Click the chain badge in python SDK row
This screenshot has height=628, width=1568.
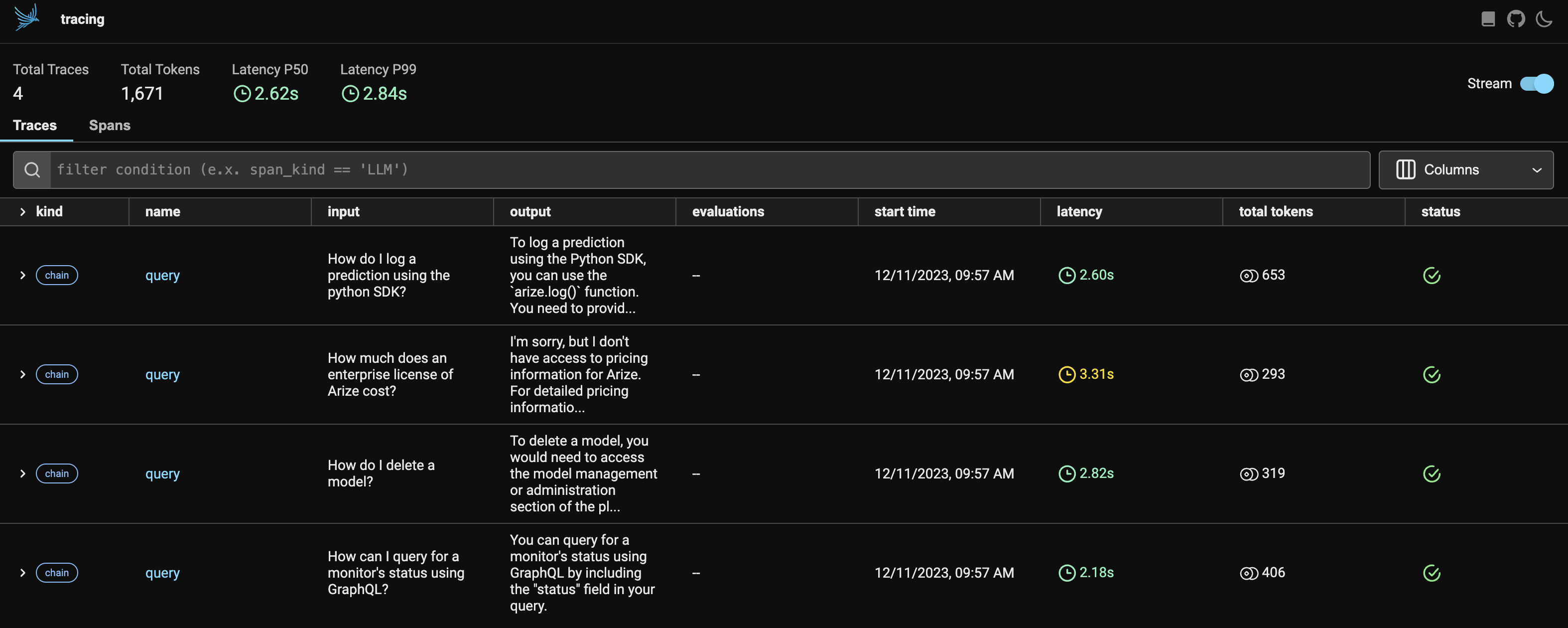pyautogui.click(x=57, y=275)
